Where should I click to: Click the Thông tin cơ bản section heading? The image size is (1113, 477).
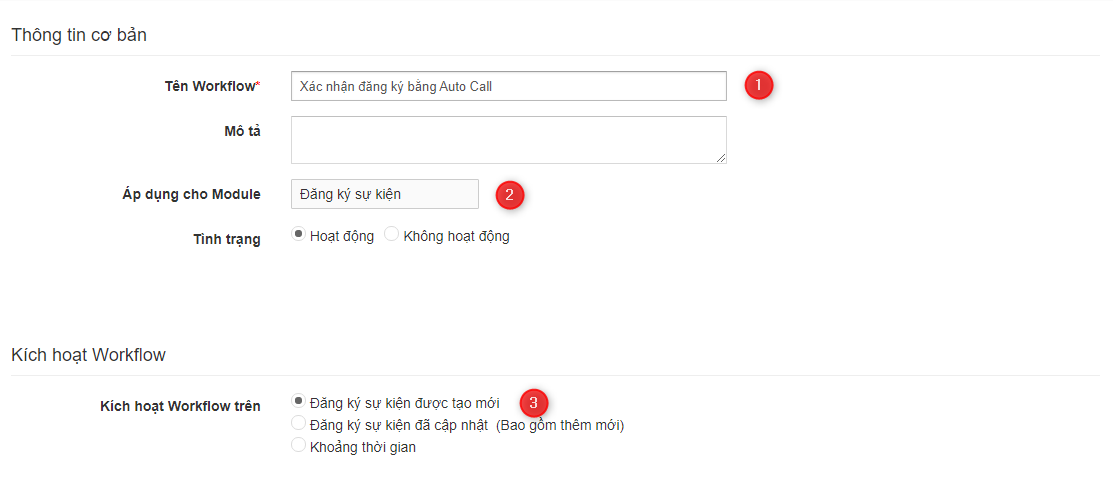click(x=80, y=35)
